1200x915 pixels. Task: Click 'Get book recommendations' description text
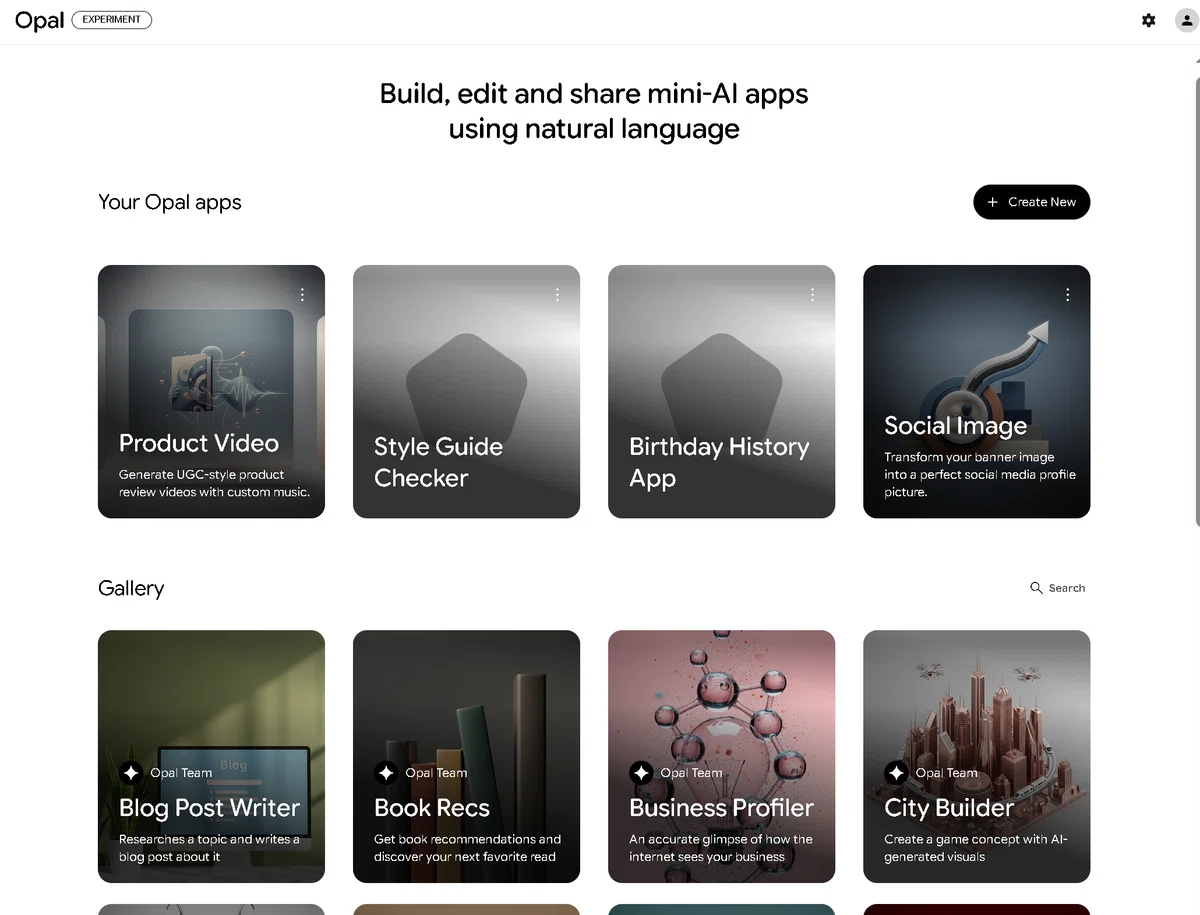[467, 848]
